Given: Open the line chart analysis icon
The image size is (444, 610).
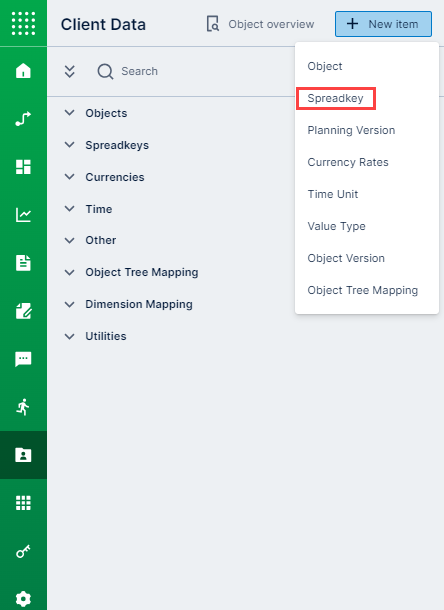Looking at the screenshot, I should point(23,215).
